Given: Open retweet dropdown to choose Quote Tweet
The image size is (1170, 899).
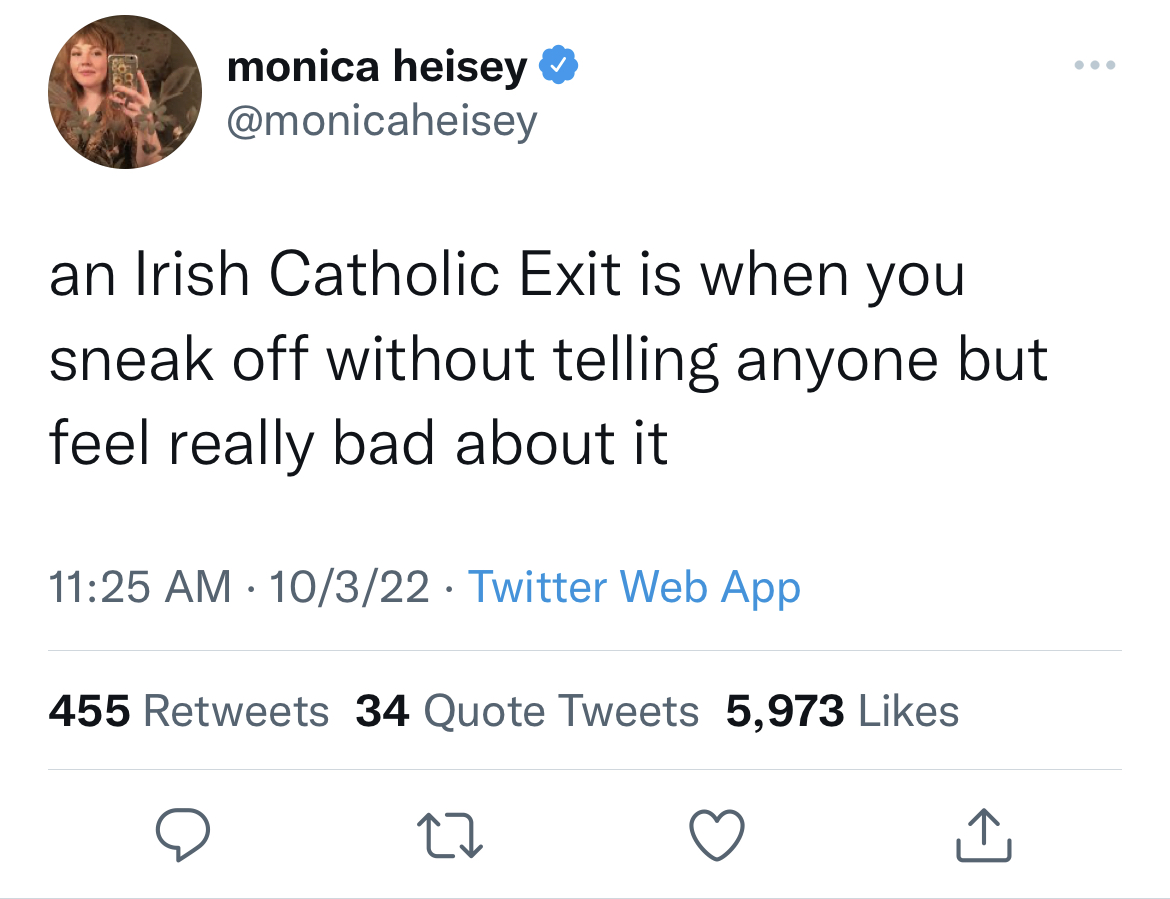Looking at the screenshot, I should point(450,834).
